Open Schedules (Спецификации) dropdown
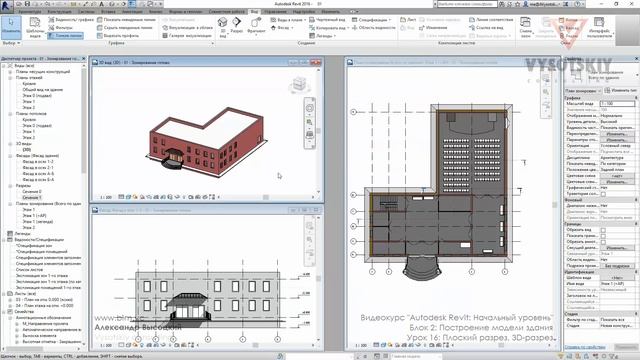 [371, 20]
